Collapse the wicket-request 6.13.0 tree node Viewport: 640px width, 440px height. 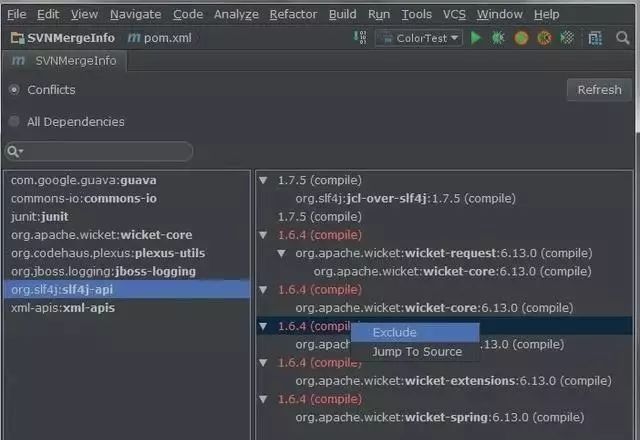[282, 253]
